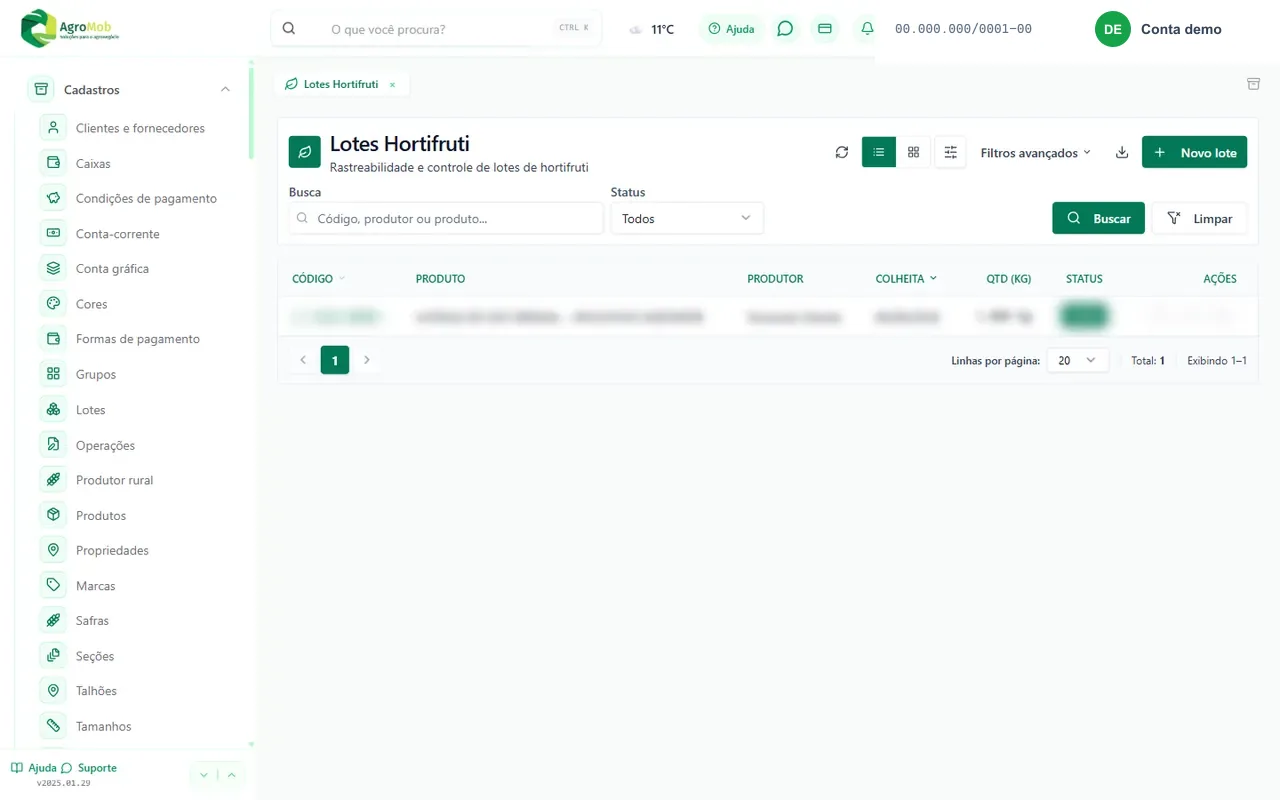Click the refresh icon beside the list view toggle

842,152
